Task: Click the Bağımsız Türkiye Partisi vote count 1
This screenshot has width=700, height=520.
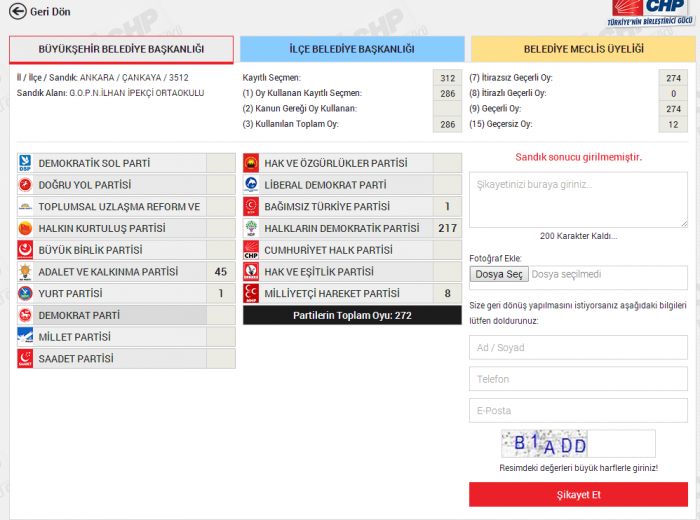Action: pyautogui.click(x=447, y=207)
